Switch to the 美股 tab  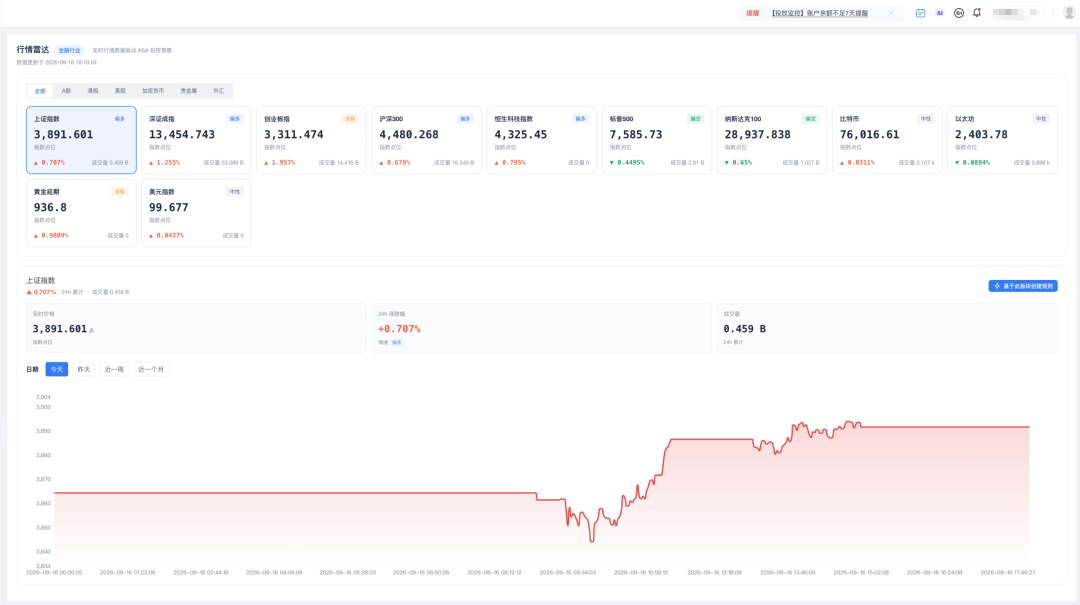coord(121,91)
